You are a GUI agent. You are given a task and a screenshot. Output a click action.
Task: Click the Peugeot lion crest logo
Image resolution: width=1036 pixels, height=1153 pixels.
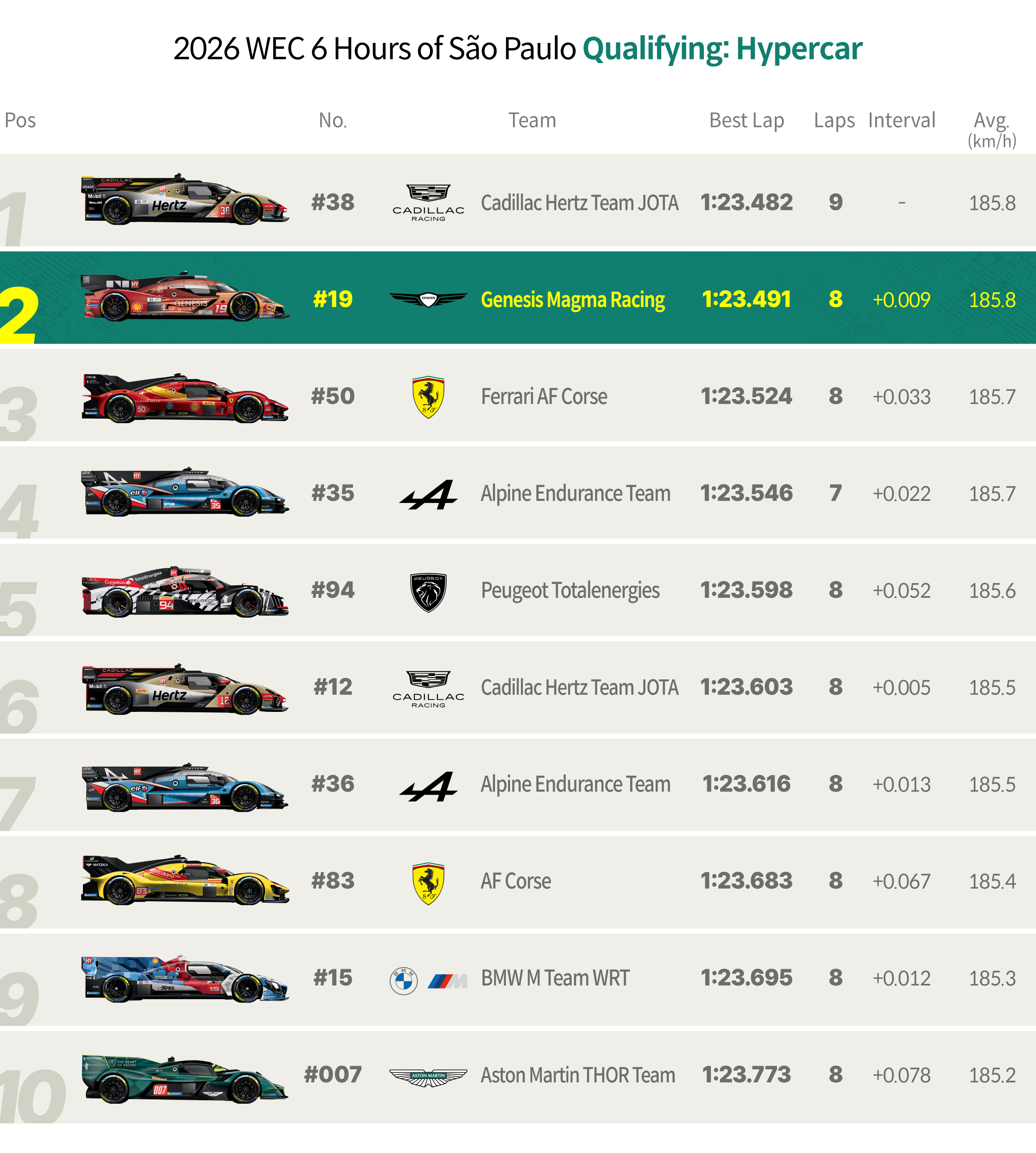tap(428, 592)
